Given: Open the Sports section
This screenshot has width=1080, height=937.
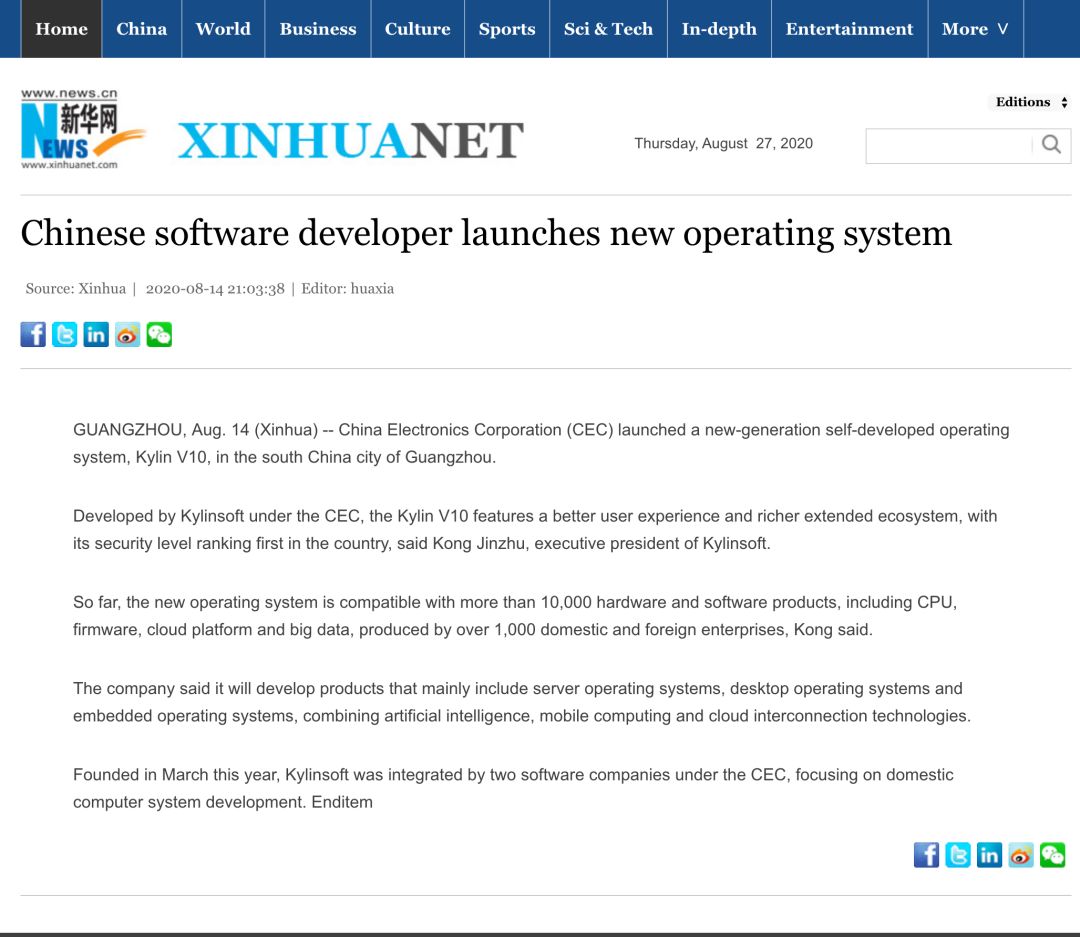Looking at the screenshot, I should click(x=507, y=29).
